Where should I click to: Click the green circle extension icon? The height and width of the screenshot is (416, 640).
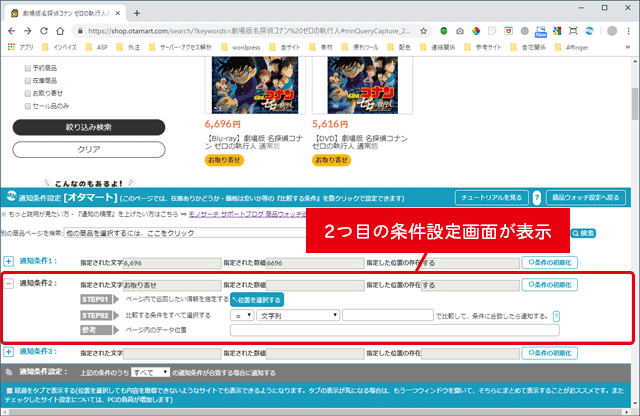pos(444,31)
